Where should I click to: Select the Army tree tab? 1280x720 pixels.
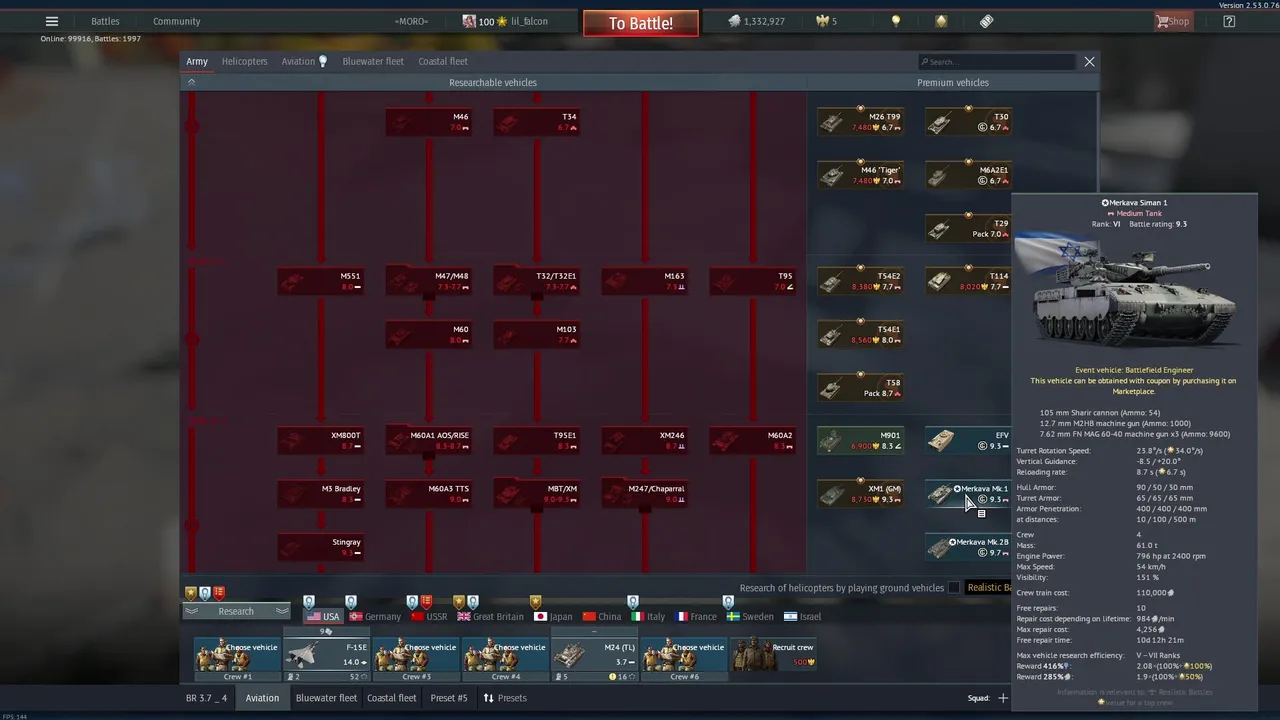[197, 61]
